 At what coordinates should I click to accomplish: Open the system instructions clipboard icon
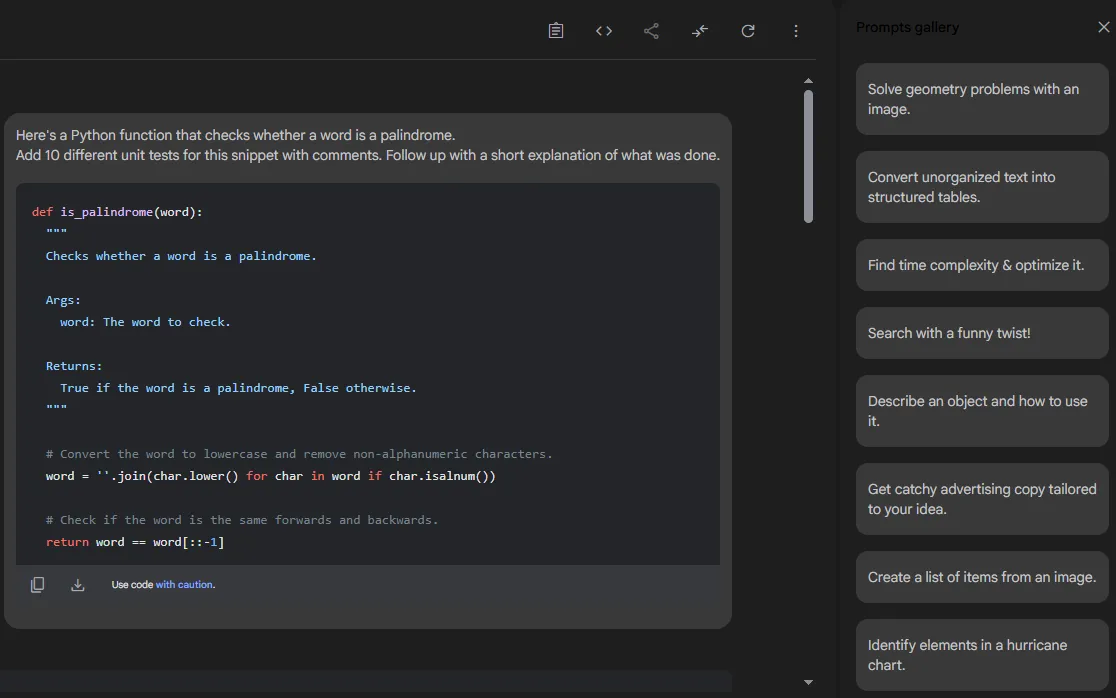click(x=556, y=31)
